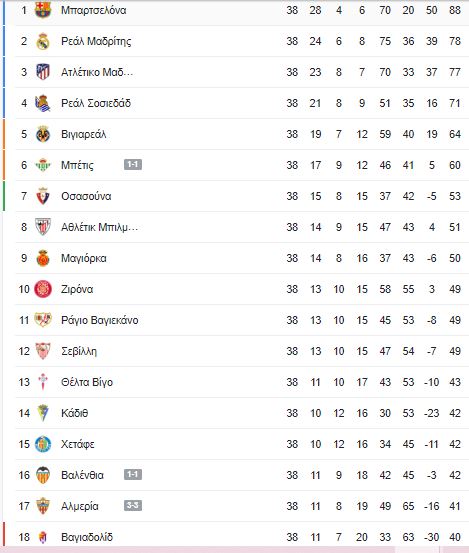The height and width of the screenshot is (553, 469).
Task: Click the Villarreal yellow crest icon
Action: (43, 134)
